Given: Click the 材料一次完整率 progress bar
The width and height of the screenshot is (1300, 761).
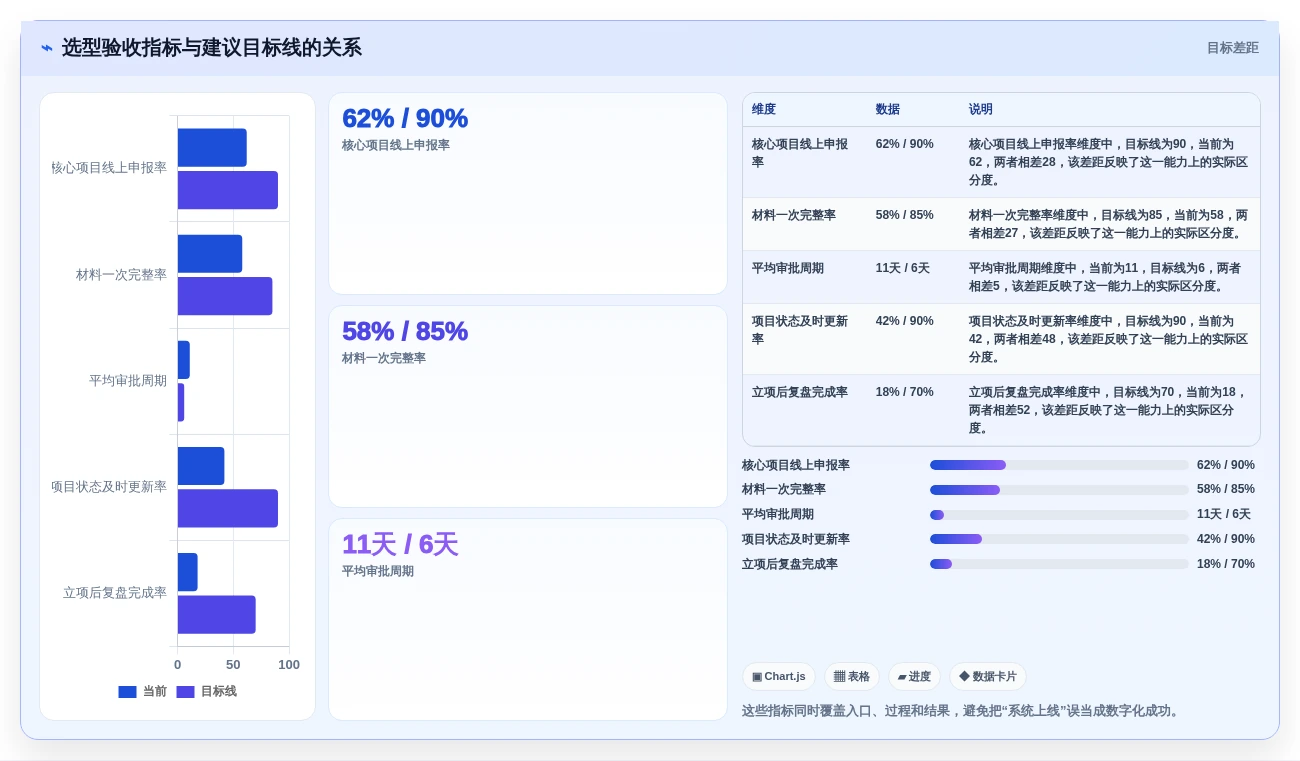Looking at the screenshot, I should pyautogui.click(x=1059, y=490).
